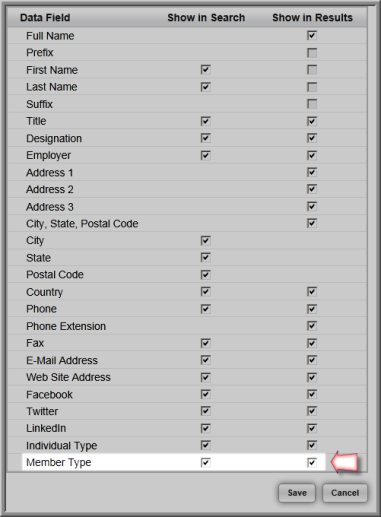Enable Prefix Show in Results checkbox
The height and width of the screenshot is (517, 381).
312,53
